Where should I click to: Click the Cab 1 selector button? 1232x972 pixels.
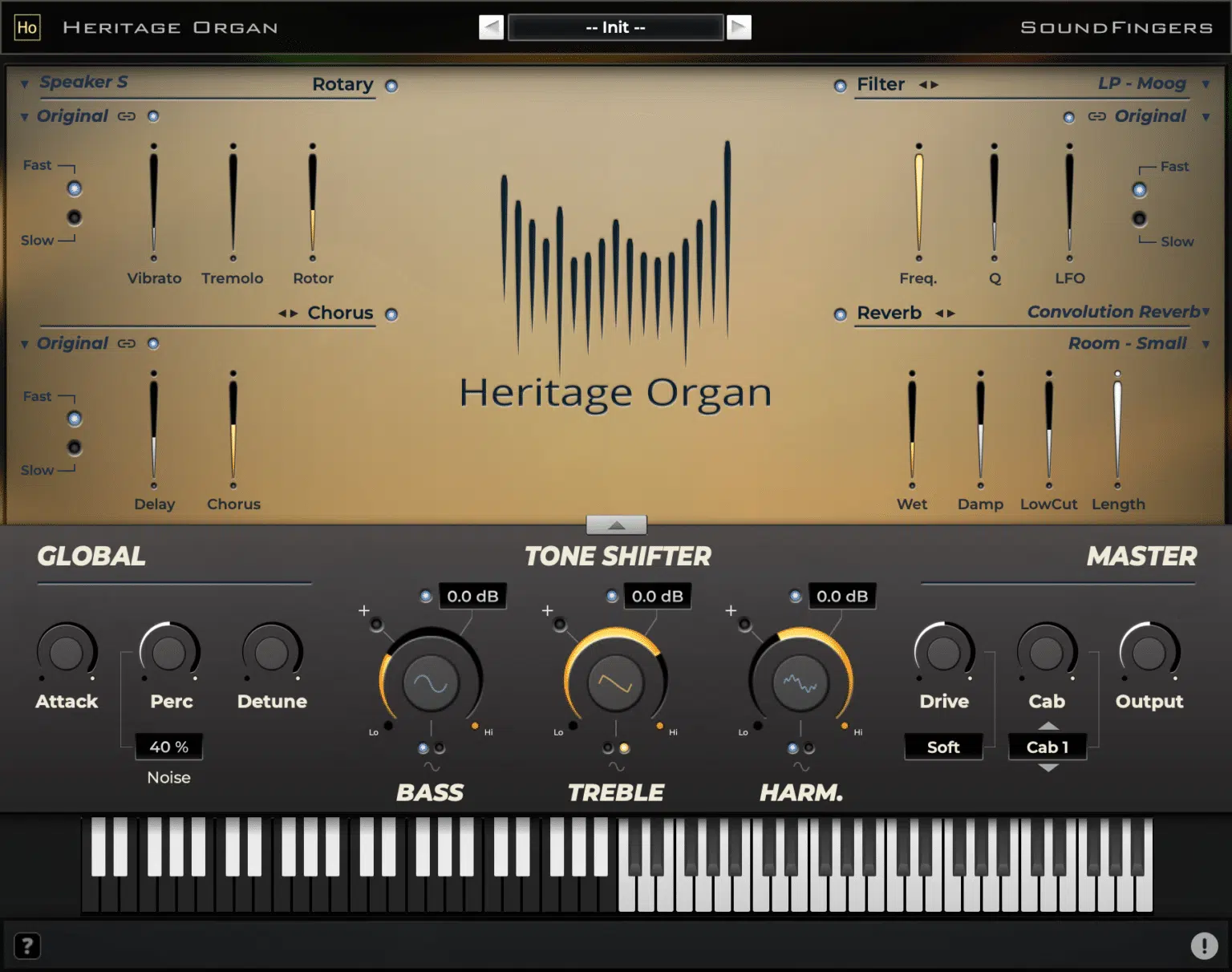(1048, 747)
